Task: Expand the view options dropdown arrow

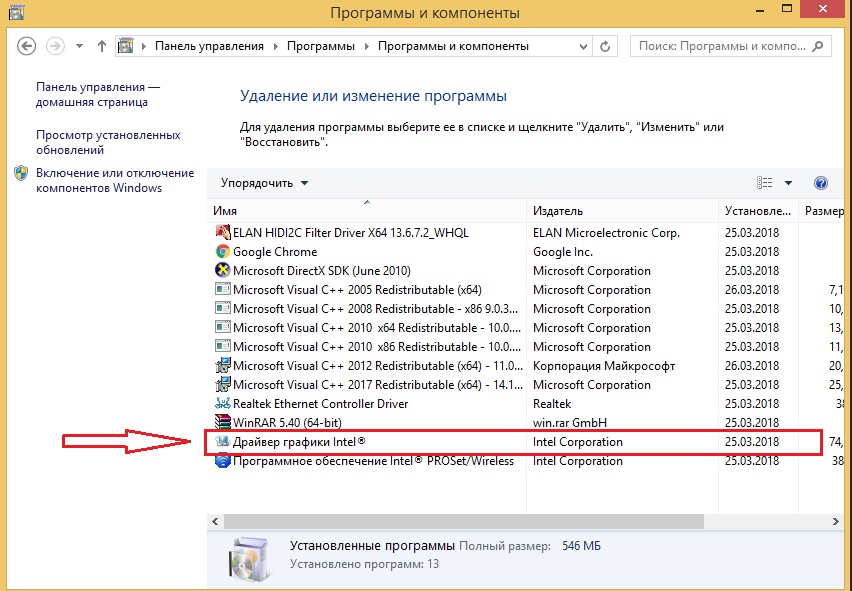Action: pyautogui.click(x=788, y=183)
